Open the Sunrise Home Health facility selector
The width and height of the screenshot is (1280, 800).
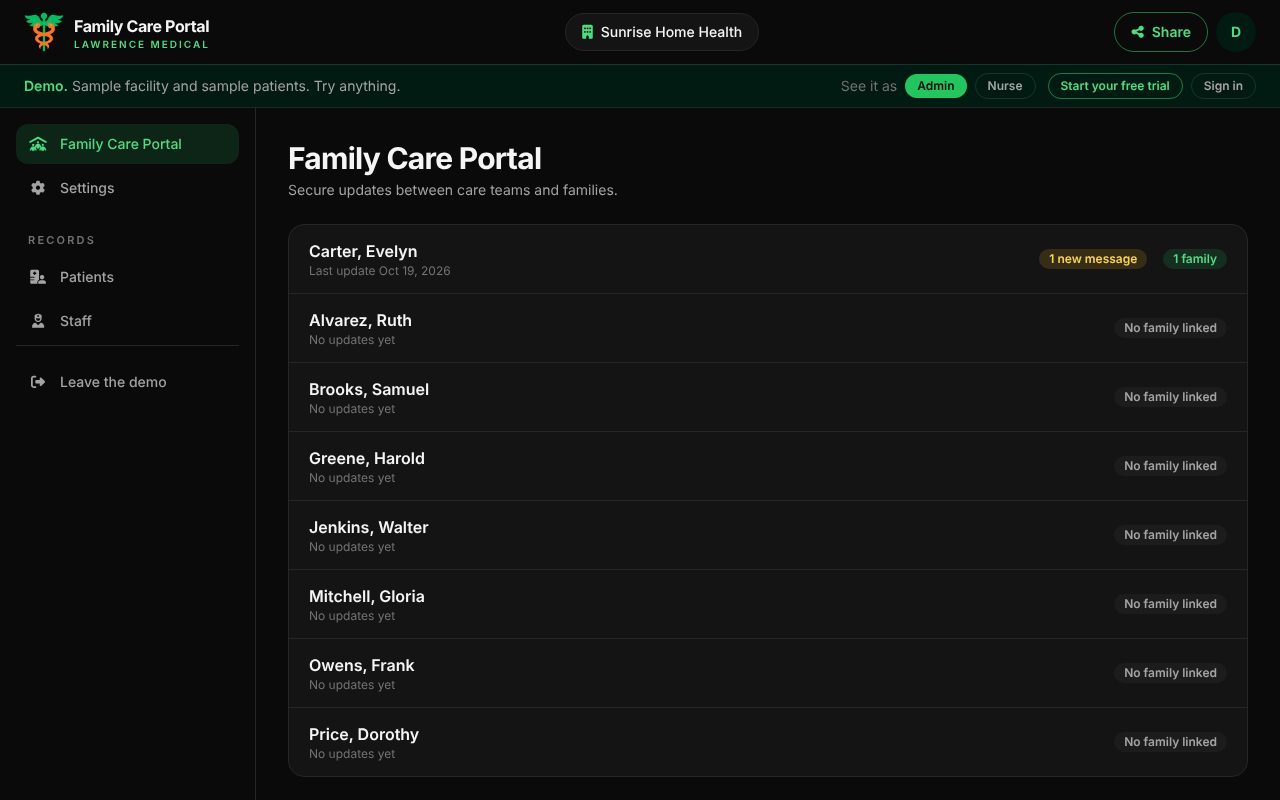662,32
